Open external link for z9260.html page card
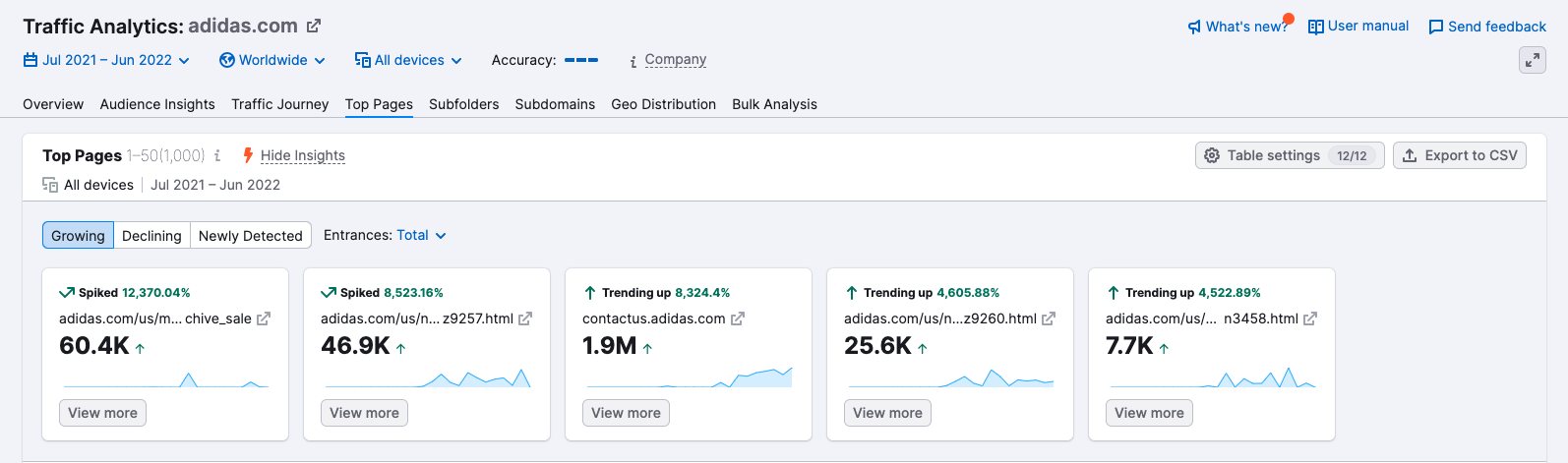This screenshot has width=1568, height=463. 1049,318
